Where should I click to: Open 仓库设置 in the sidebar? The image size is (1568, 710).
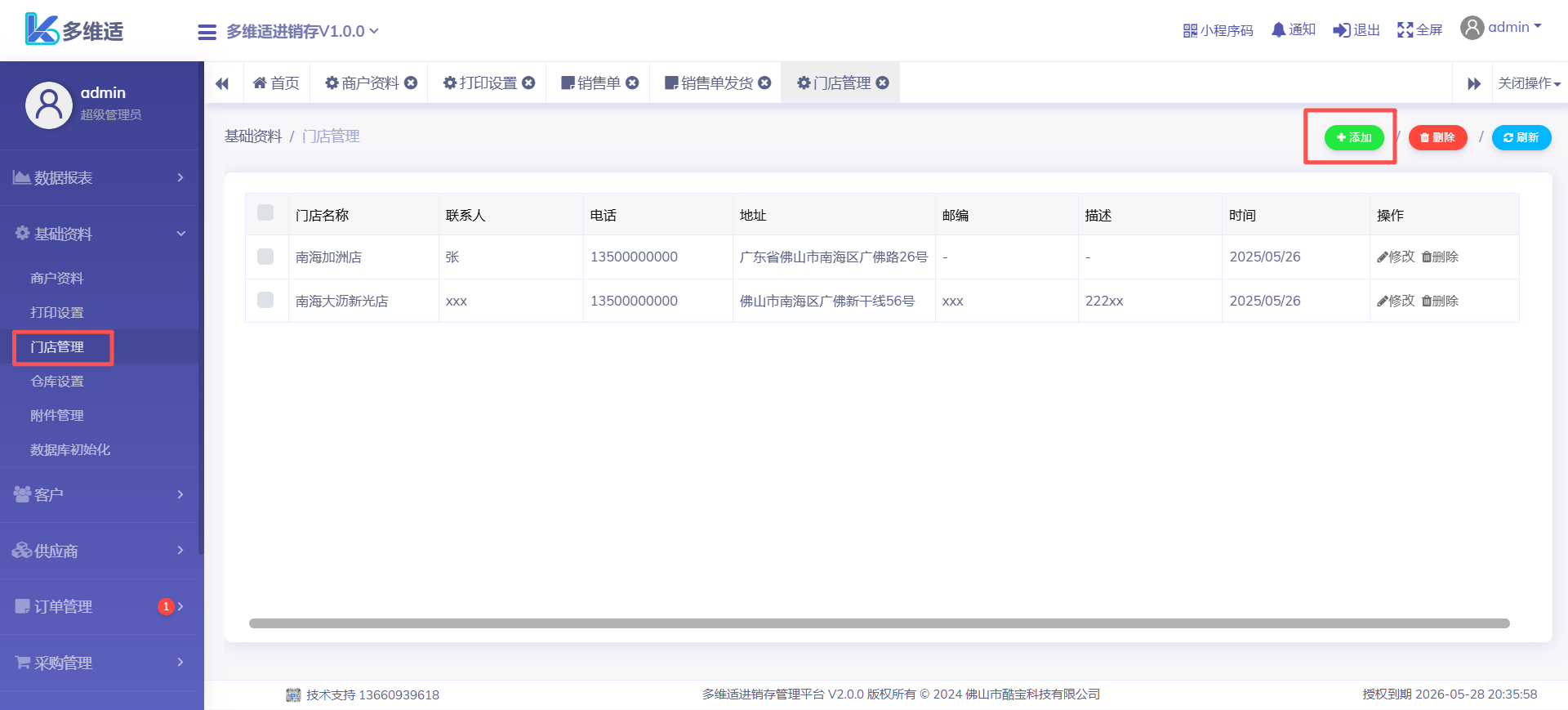tap(57, 382)
